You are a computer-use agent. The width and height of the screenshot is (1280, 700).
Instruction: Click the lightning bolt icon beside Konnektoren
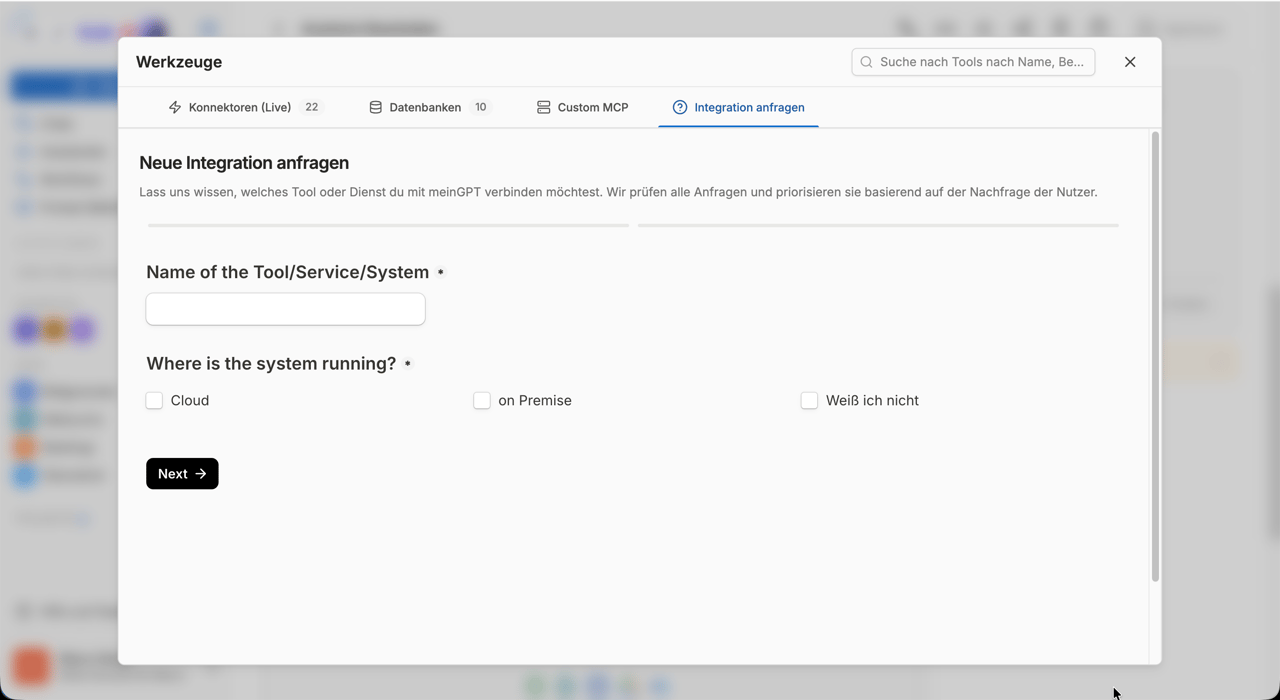175,107
